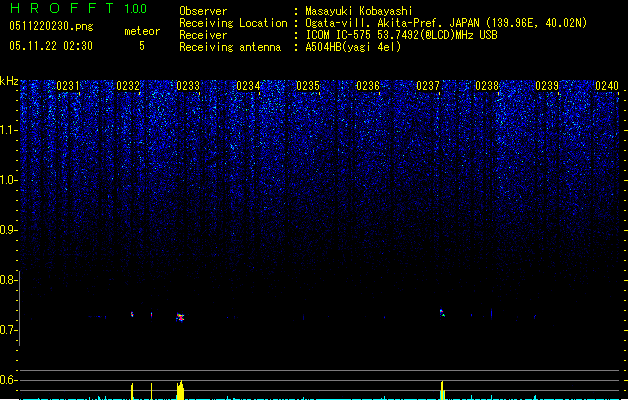Click the 0238 time marker
Screen dimensions: 629x400
pos(487,86)
